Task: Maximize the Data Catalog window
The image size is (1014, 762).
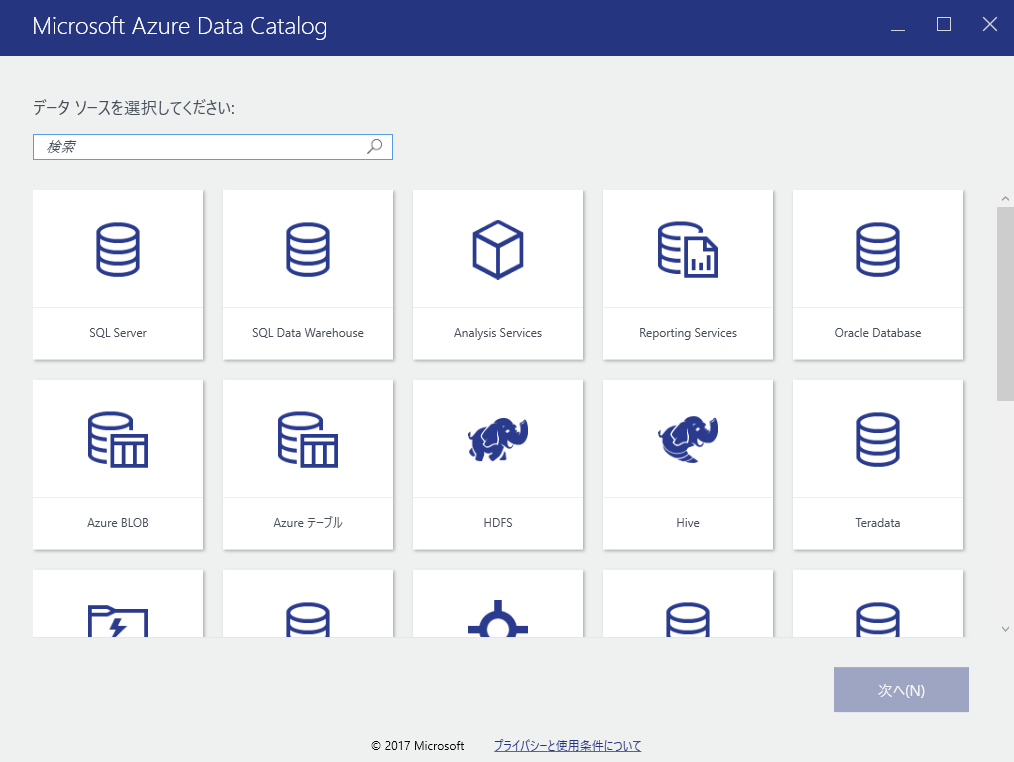Action: coord(944,25)
